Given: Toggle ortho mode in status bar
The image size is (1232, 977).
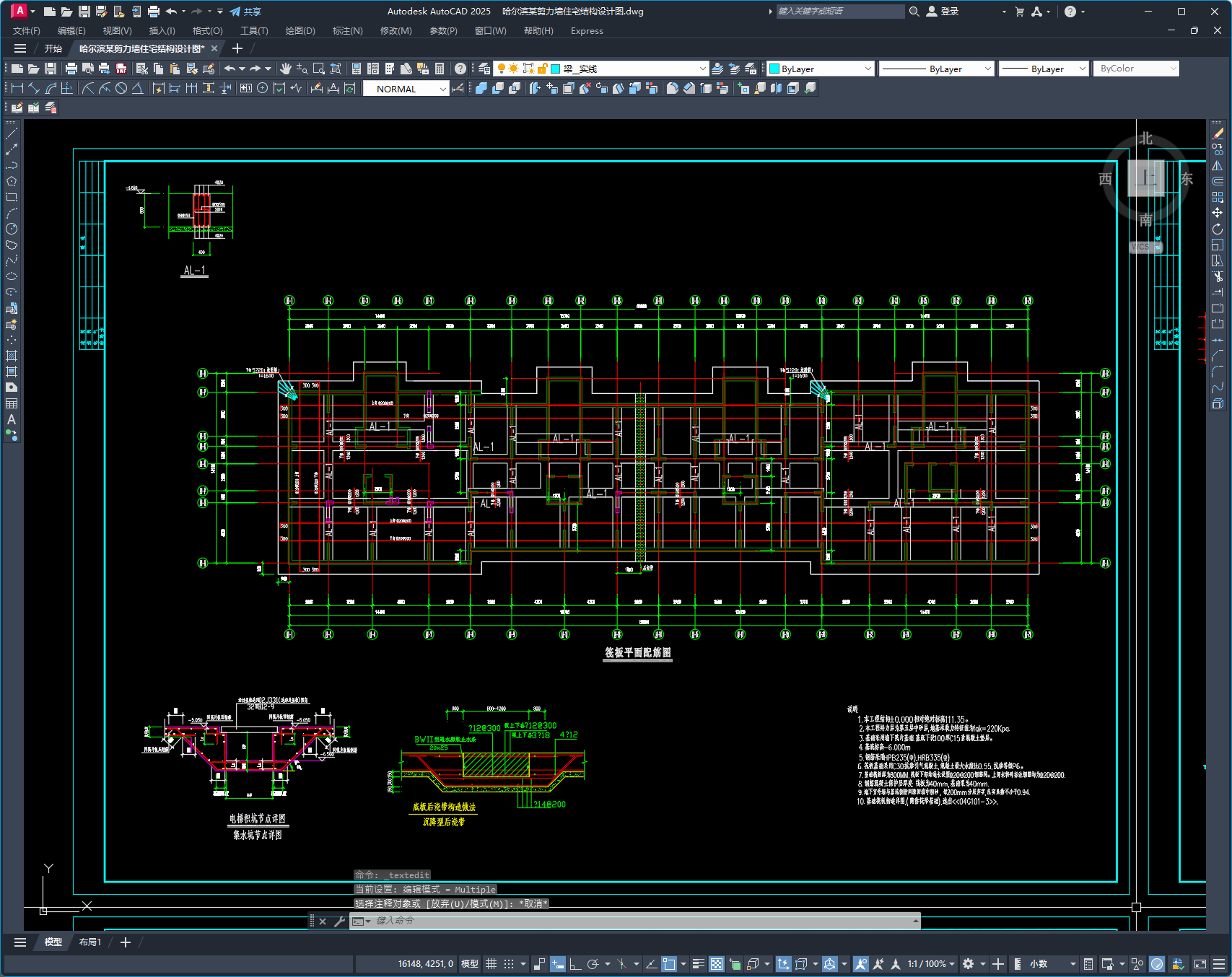Looking at the screenshot, I should 575,964.
